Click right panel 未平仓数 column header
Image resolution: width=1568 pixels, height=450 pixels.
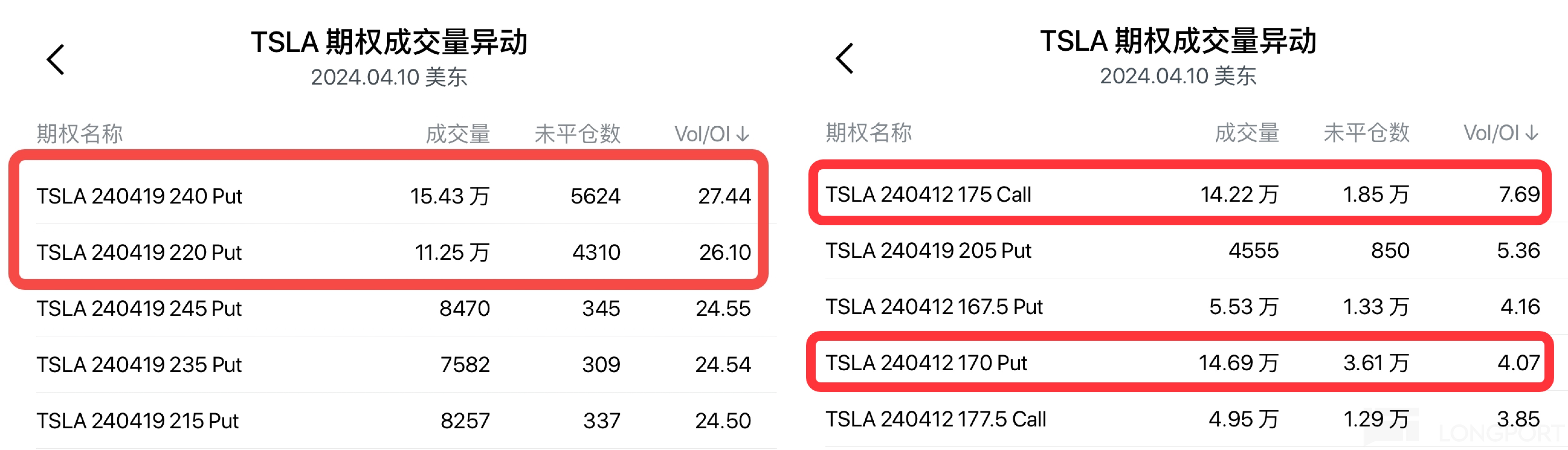[1366, 132]
